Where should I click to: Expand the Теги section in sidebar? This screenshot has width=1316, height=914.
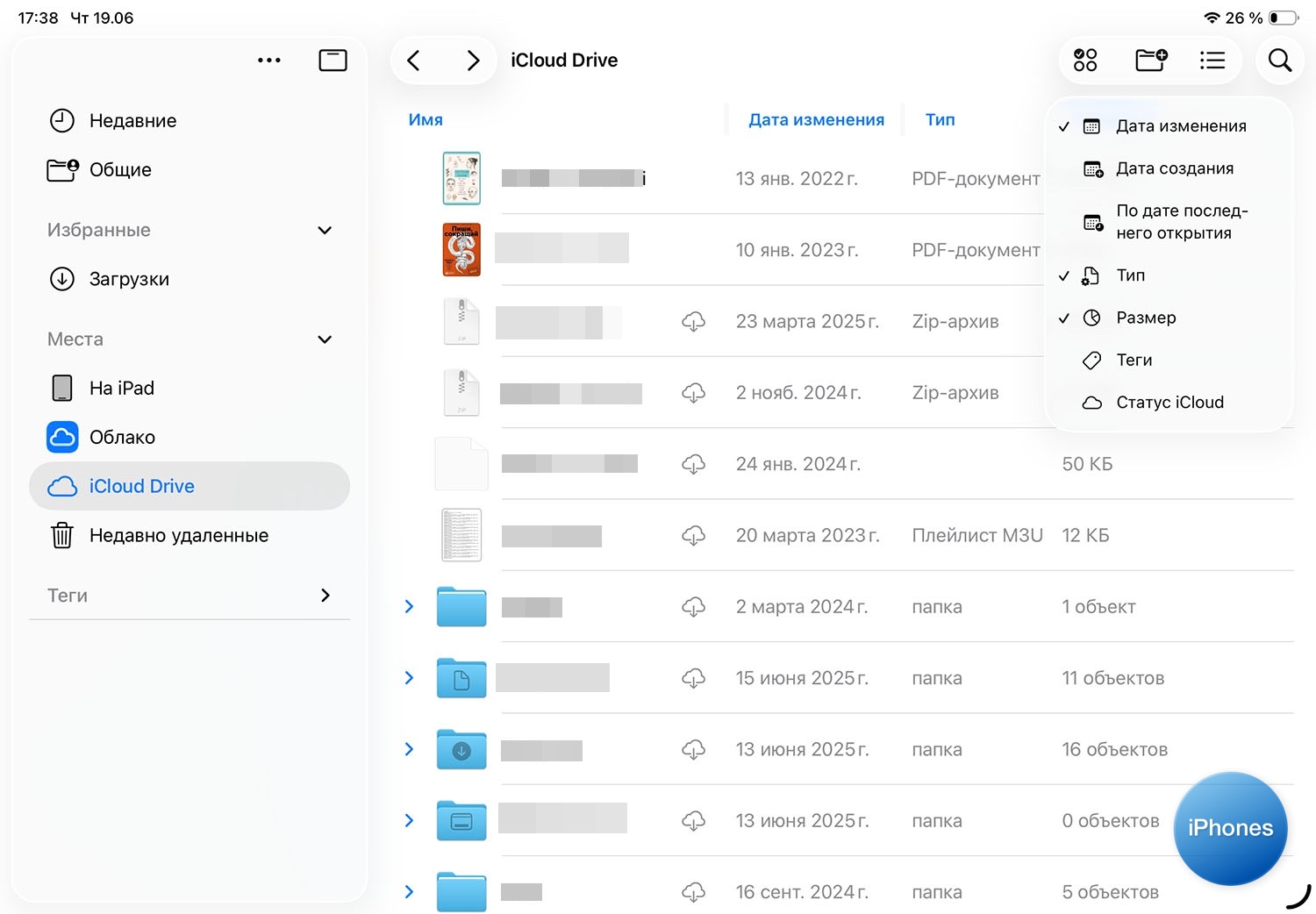point(325,596)
